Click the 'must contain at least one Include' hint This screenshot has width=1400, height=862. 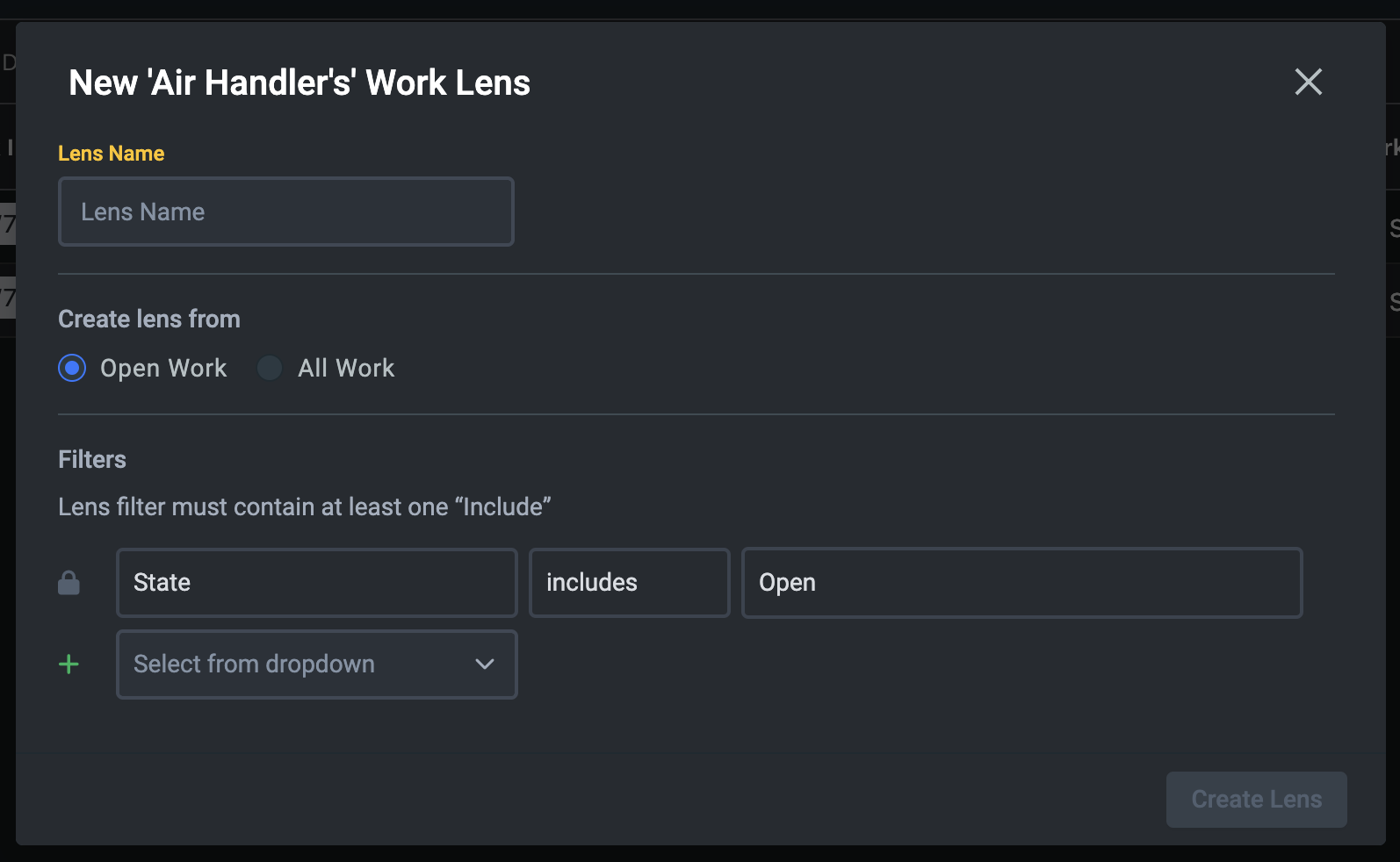point(304,506)
